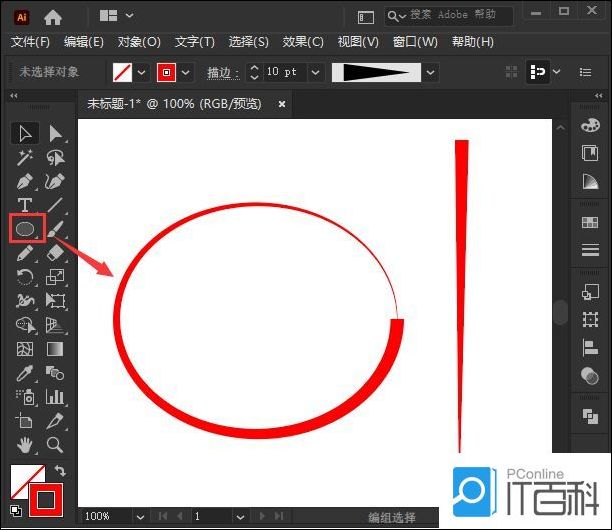This screenshot has width=612, height=530.
Task: Activate the Scale tool
Action: tap(55, 277)
